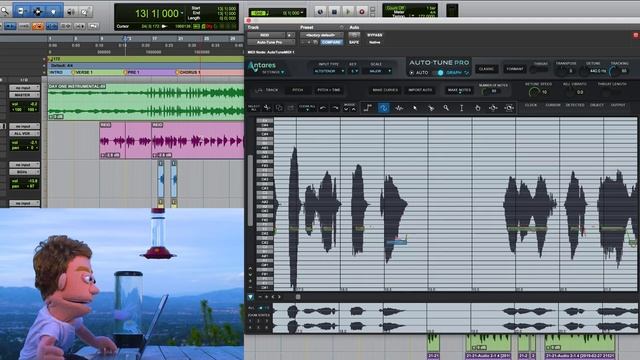
Task: Click the ALL VOX output selector
Action: tap(24, 133)
